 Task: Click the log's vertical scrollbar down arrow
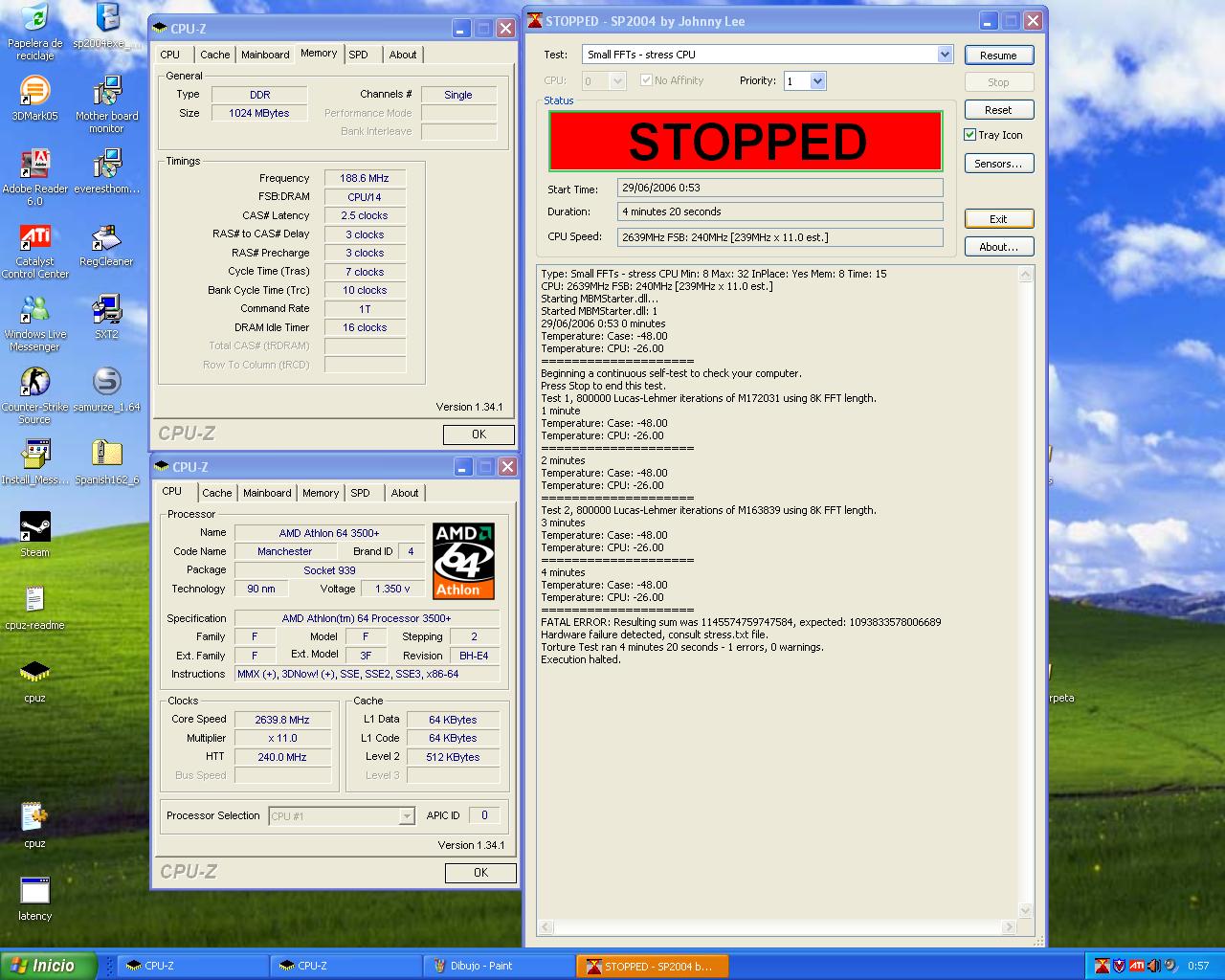click(x=1026, y=910)
